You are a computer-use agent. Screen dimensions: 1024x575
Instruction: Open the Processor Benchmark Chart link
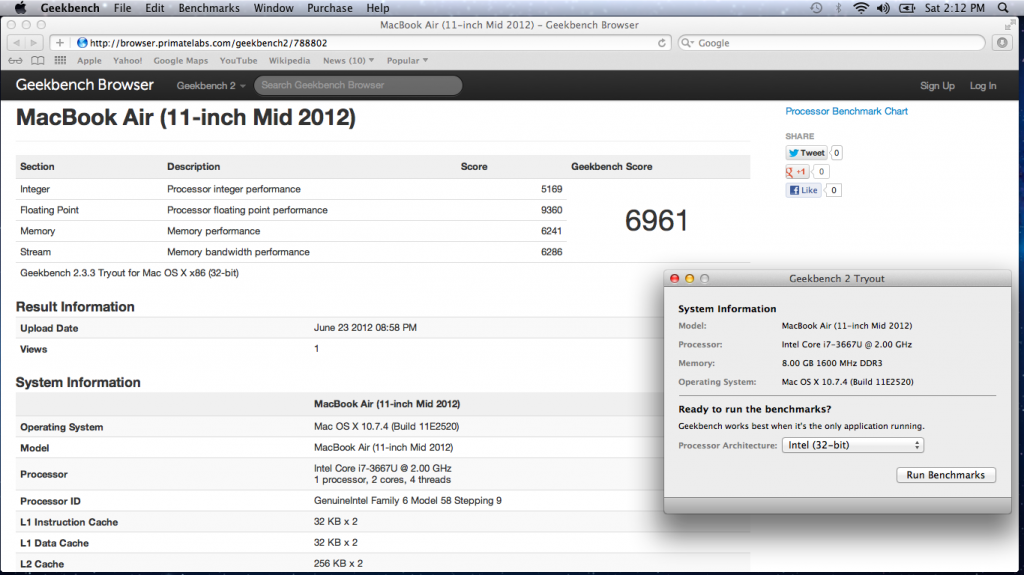(x=846, y=111)
